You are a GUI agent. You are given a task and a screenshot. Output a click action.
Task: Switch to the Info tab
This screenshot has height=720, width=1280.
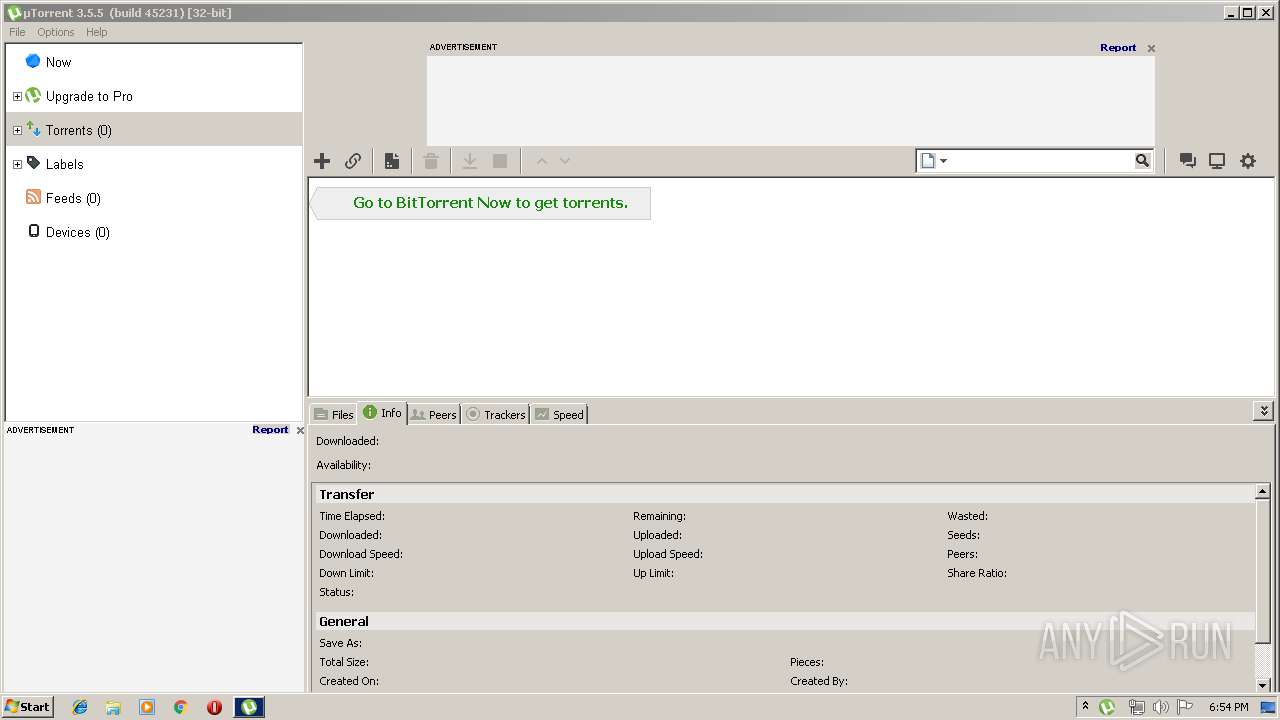[x=382, y=413]
